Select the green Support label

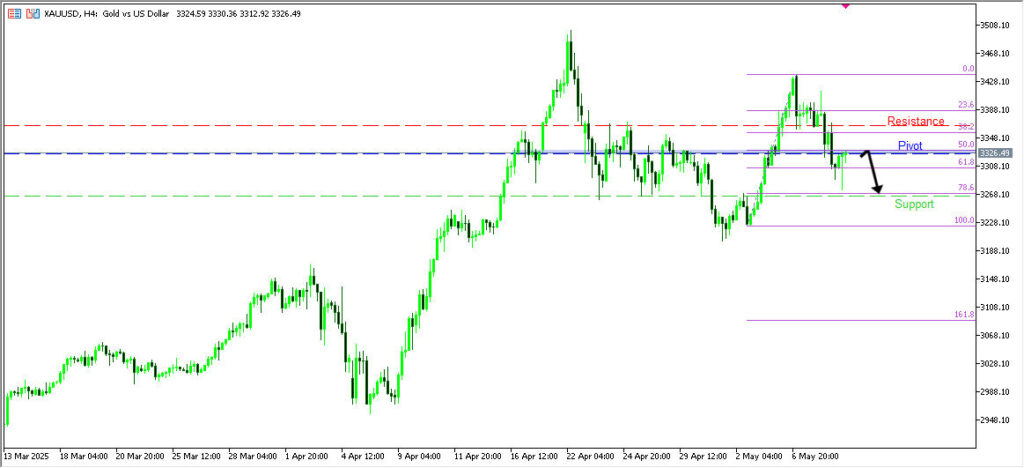(x=914, y=204)
